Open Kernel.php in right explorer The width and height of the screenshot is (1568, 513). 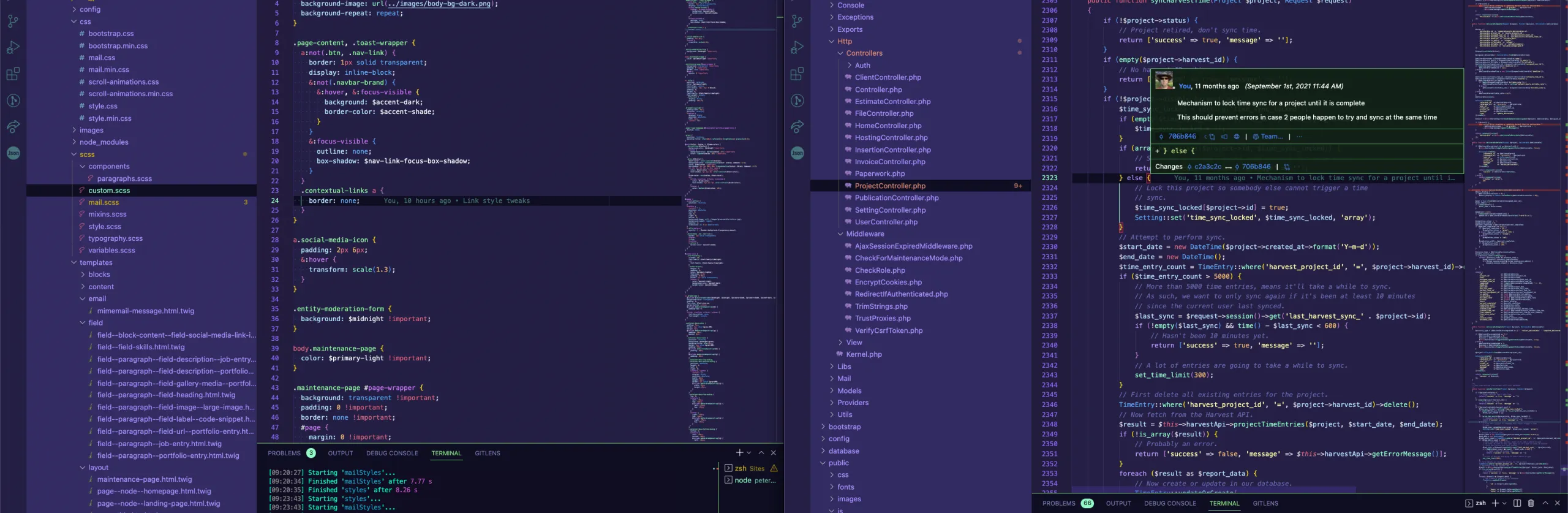click(x=864, y=354)
